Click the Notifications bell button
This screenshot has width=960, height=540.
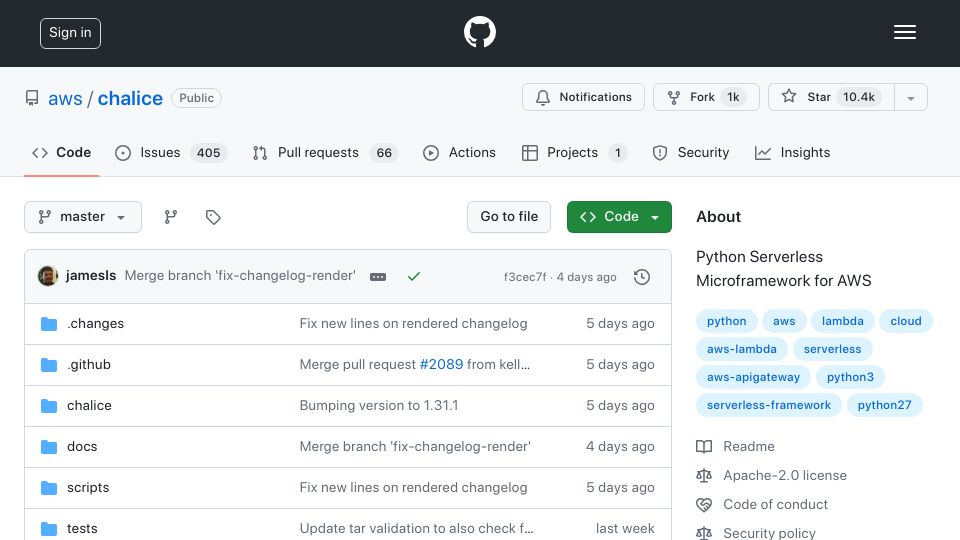[583, 97]
